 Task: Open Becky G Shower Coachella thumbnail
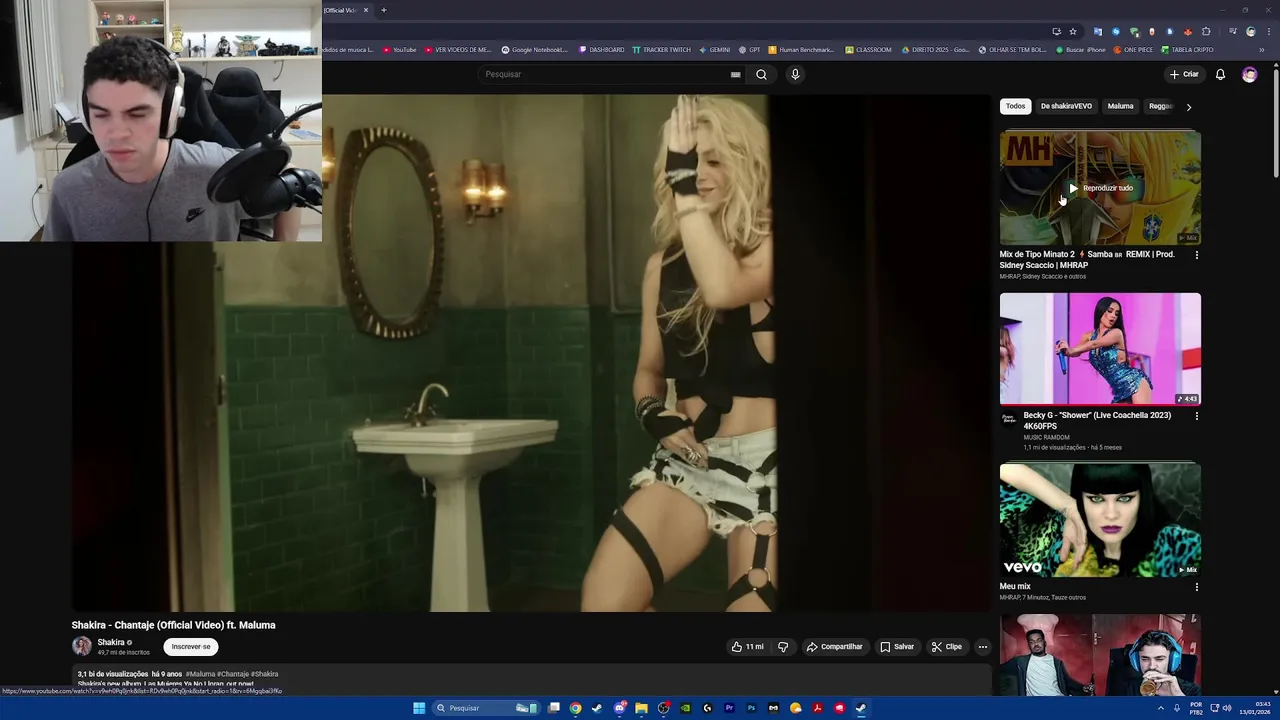(1100, 348)
